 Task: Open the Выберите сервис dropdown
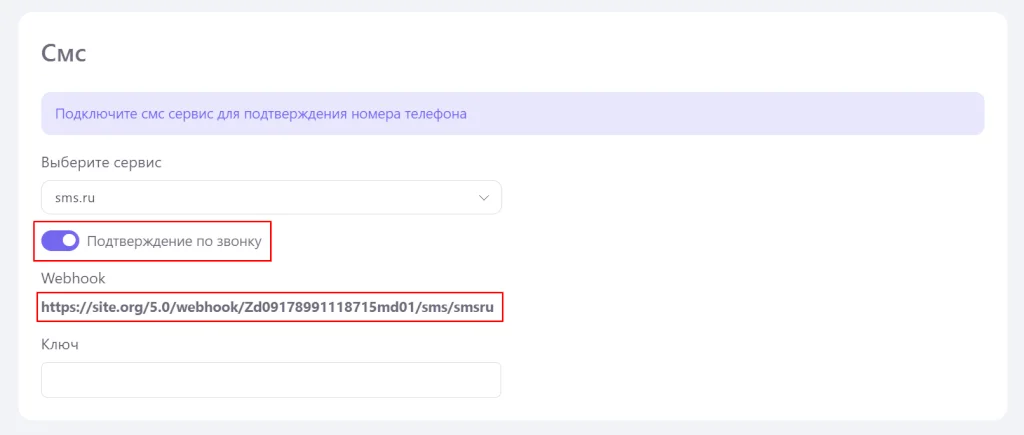coord(271,197)
